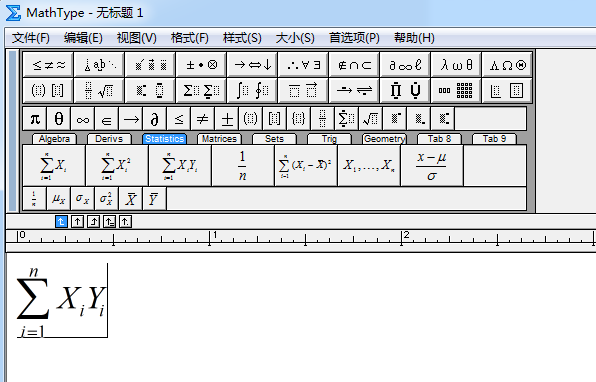
Task: Open the logical symbols palette (∴∀∃)
Action: coord(303,65)
